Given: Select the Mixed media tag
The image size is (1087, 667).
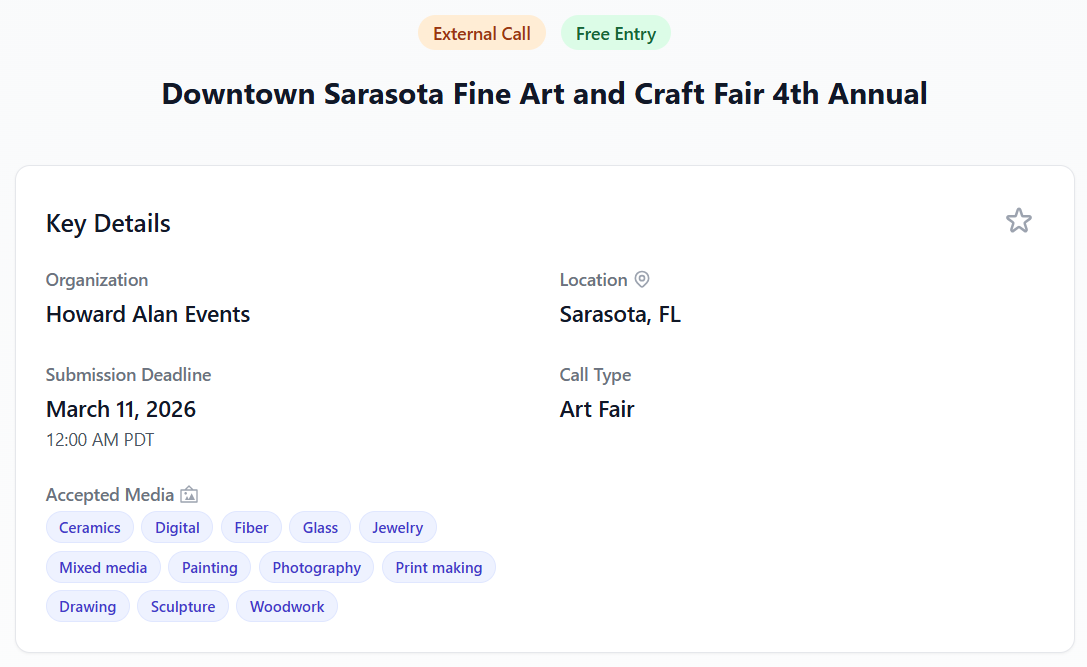Looking at the screenshot, I should (103, 566).
